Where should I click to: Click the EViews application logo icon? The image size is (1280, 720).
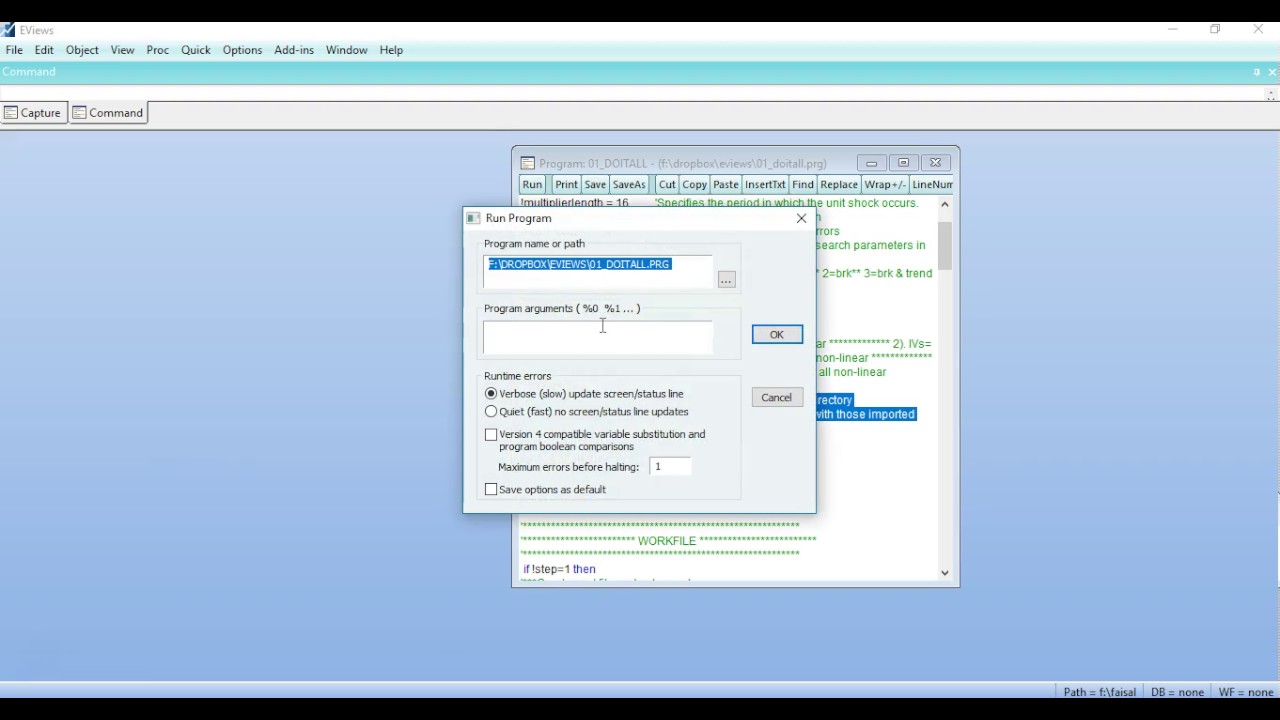(9, 30)
